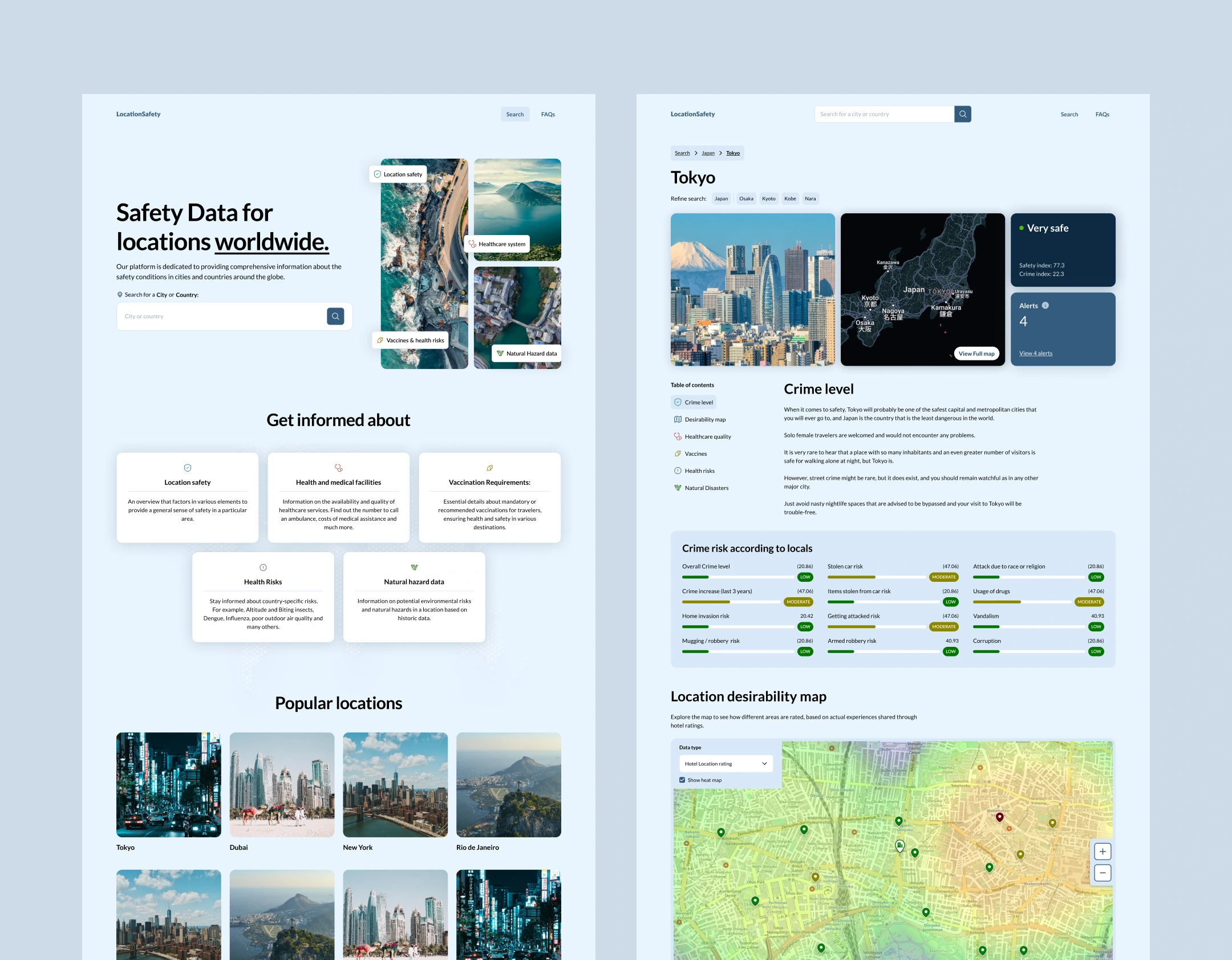Image resolution: width=1232 pixels, height=960 pixels.
Task: Zoom in on the desirability map
Action: [1103, 852]
